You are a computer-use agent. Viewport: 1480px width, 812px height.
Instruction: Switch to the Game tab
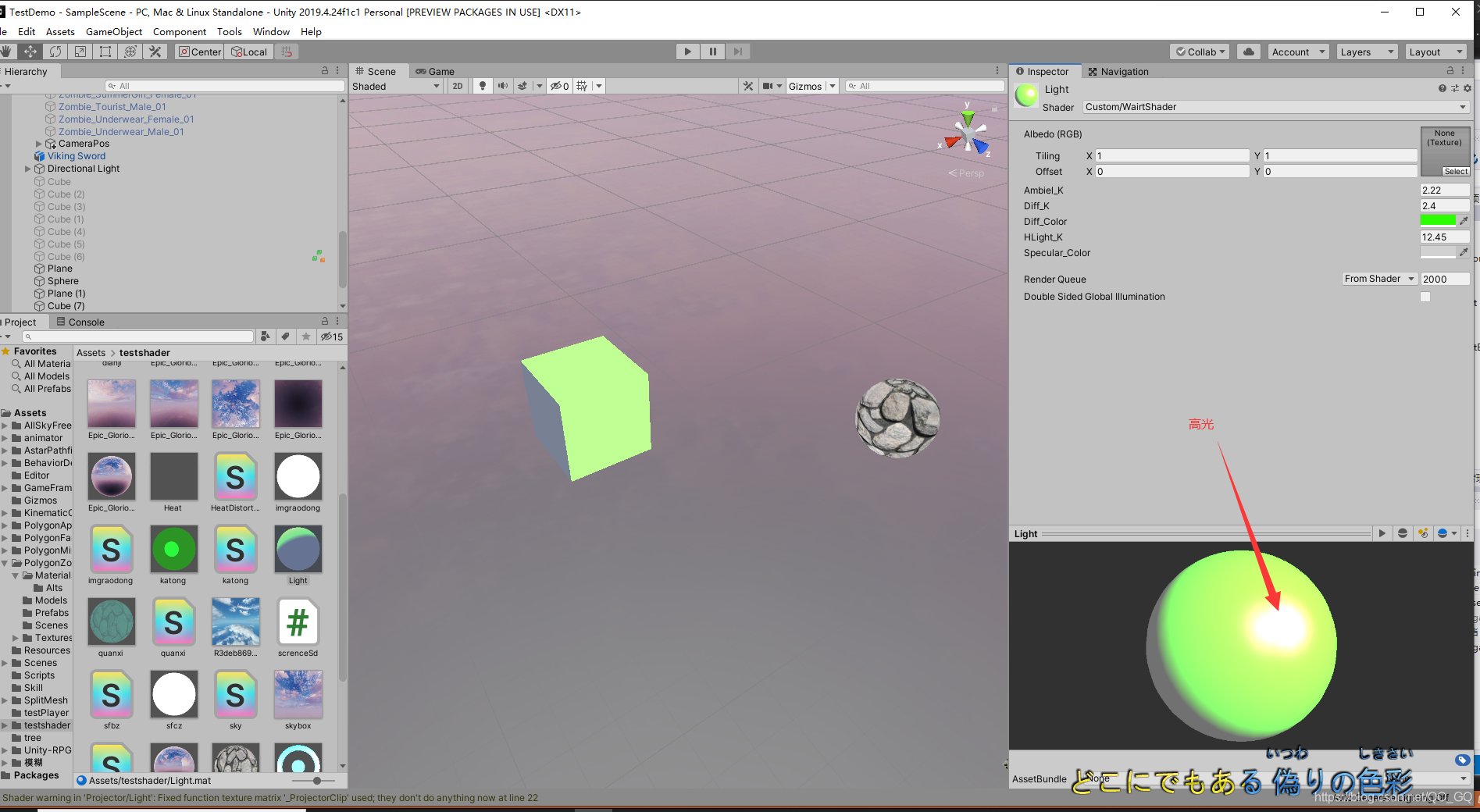435,71
